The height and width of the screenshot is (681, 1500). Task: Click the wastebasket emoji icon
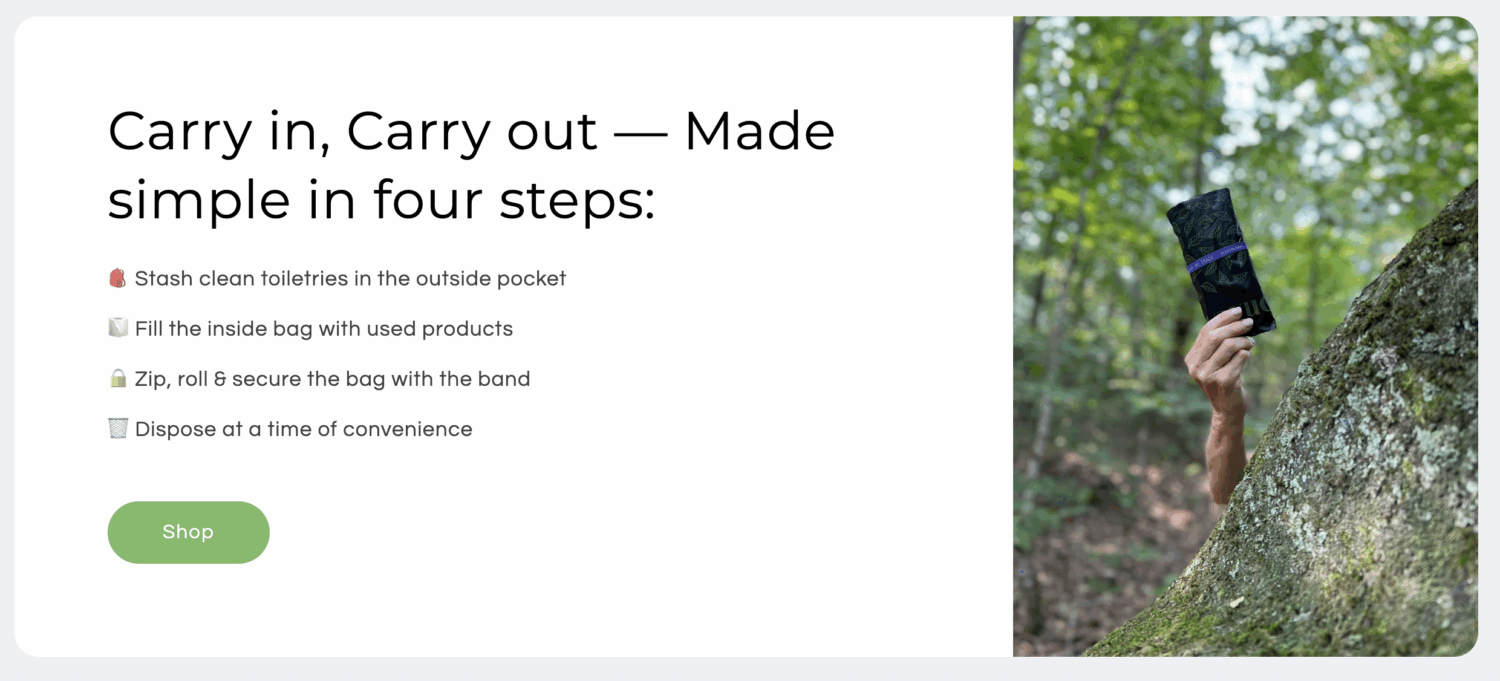point(117,428)
